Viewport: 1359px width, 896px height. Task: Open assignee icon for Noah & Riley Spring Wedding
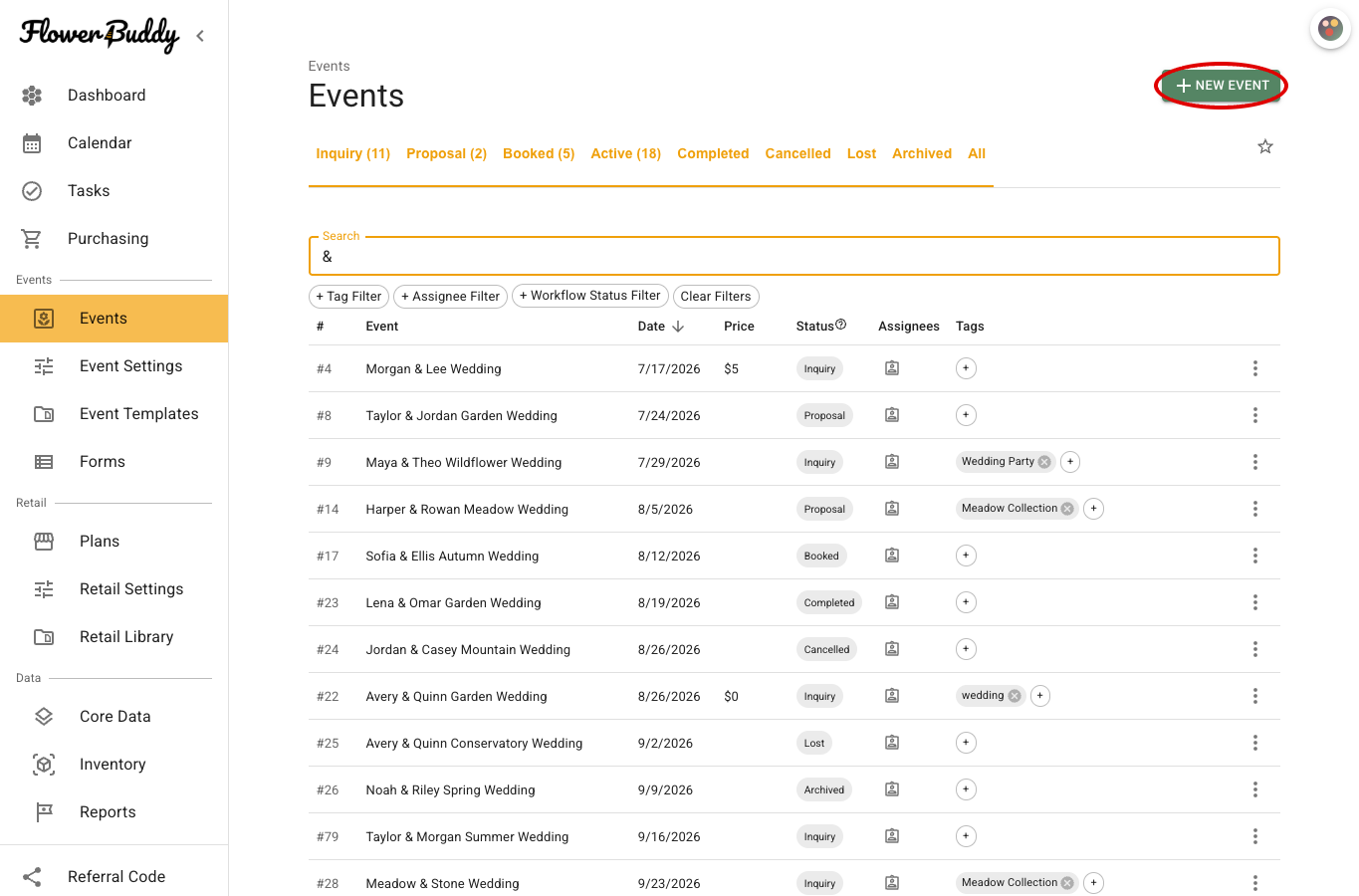[x=892, y=789]
